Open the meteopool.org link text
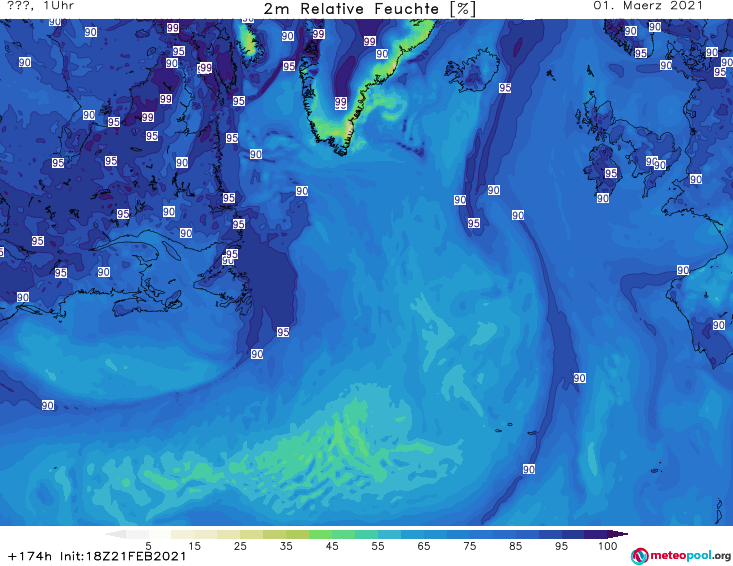Image resolution: width=733 pixels, height=566 pixels. [690, 555]
